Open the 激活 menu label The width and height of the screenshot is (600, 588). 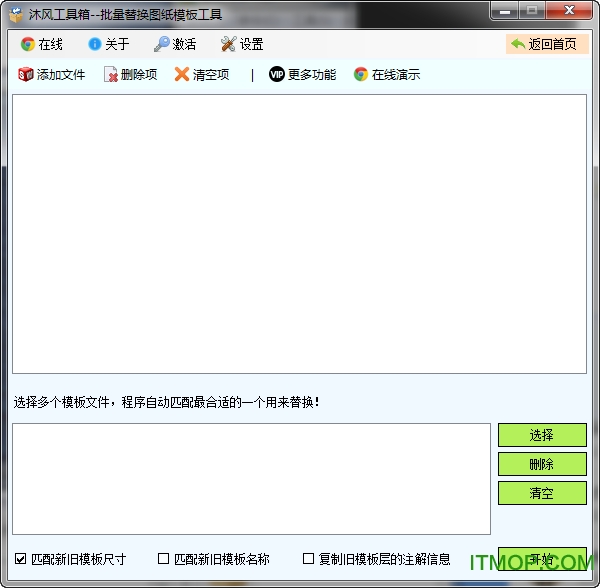(184, 44)
